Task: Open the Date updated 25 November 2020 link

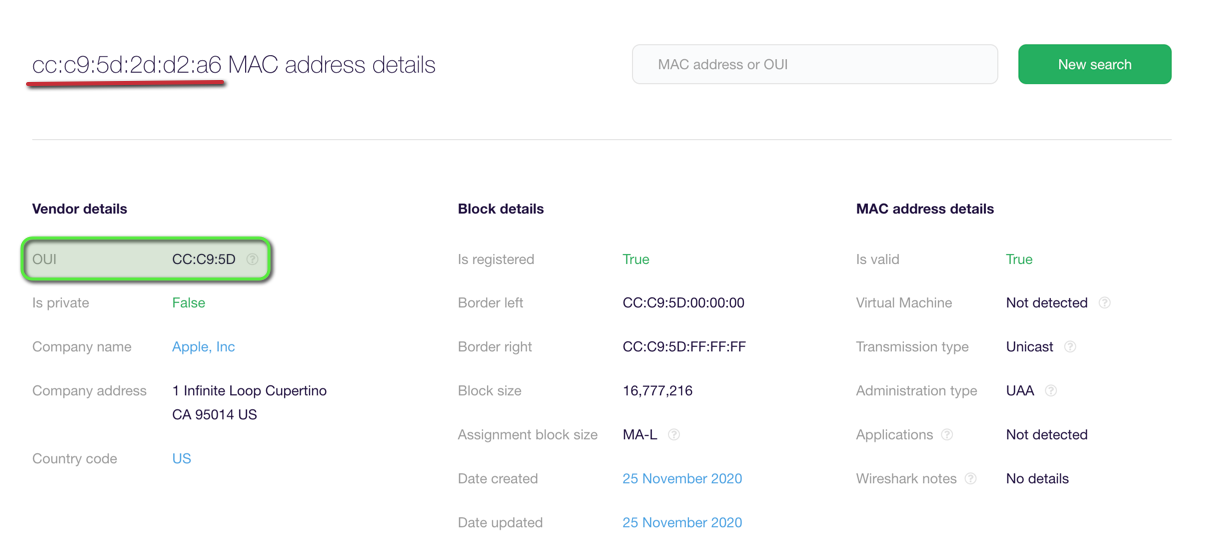Action: 682,522
